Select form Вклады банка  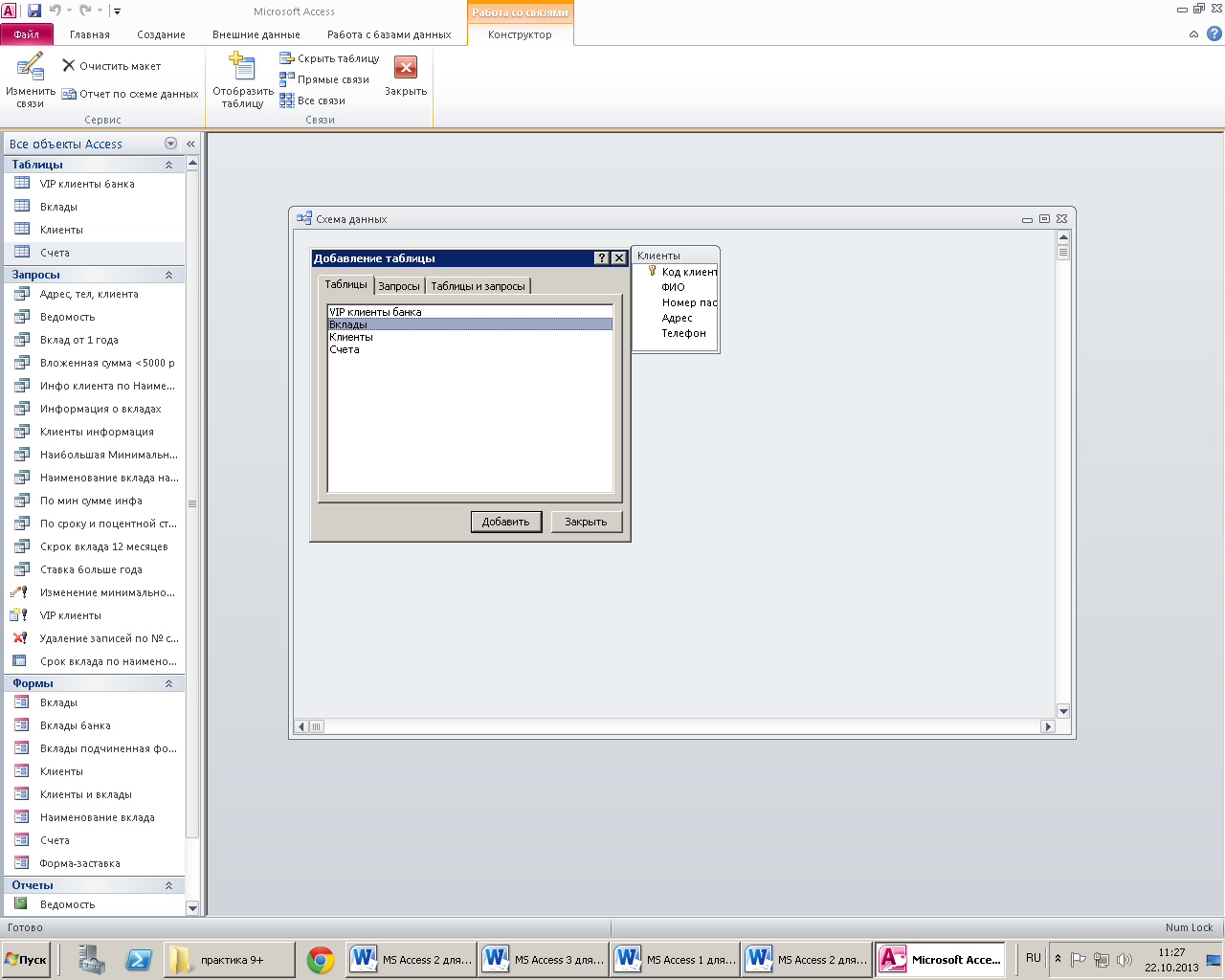94,725
